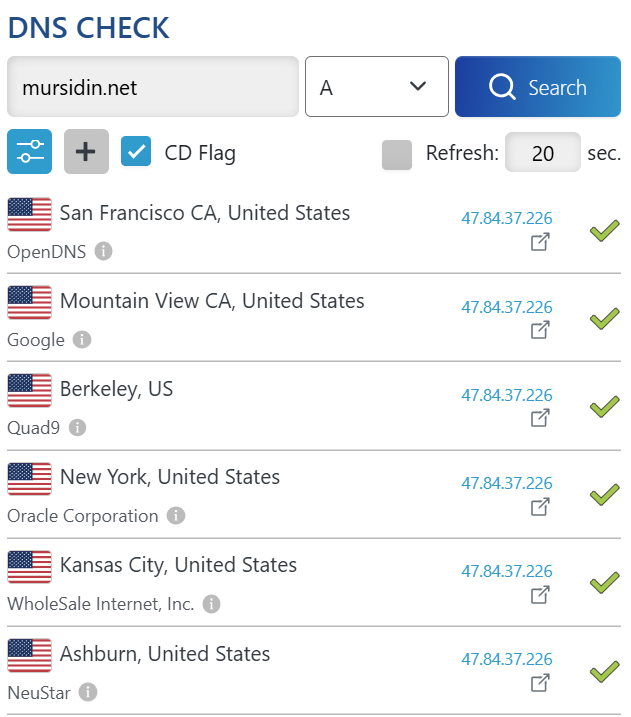Screen dimensions: 631x717
Task: Click the plus add server button
Action: [x=86, y=152]
